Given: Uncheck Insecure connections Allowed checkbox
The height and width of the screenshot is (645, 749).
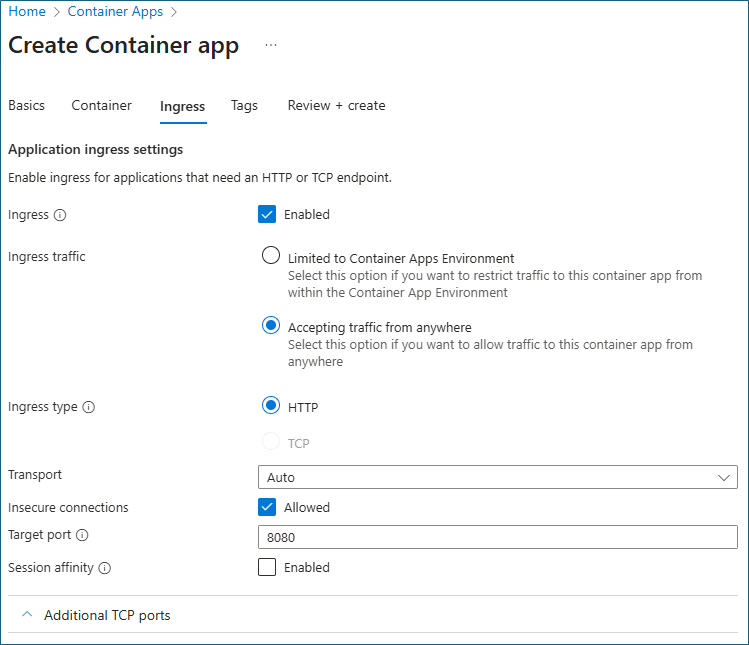Looking at the screenshot, I should tap(267, 507).
